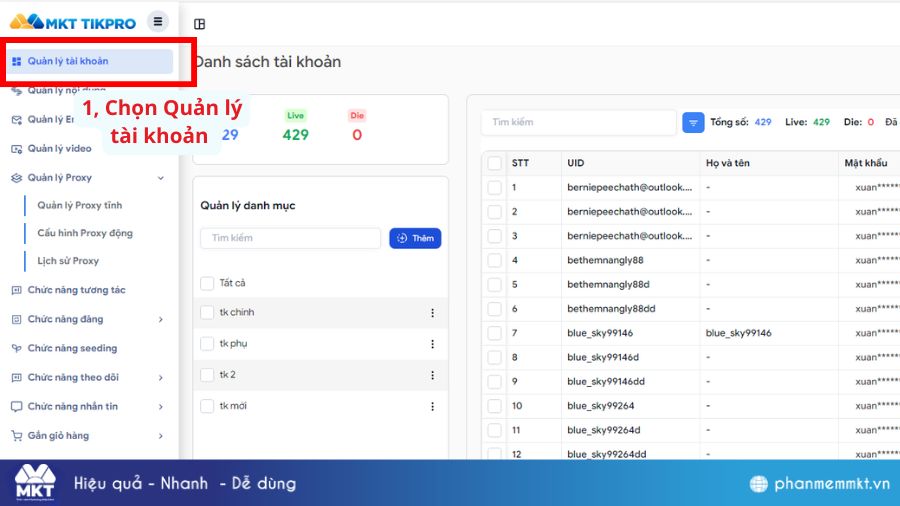The image size is (900, 506).
Task: Click the Họ và tên column header
Action: pyautogui.click(x=728, y=163)
